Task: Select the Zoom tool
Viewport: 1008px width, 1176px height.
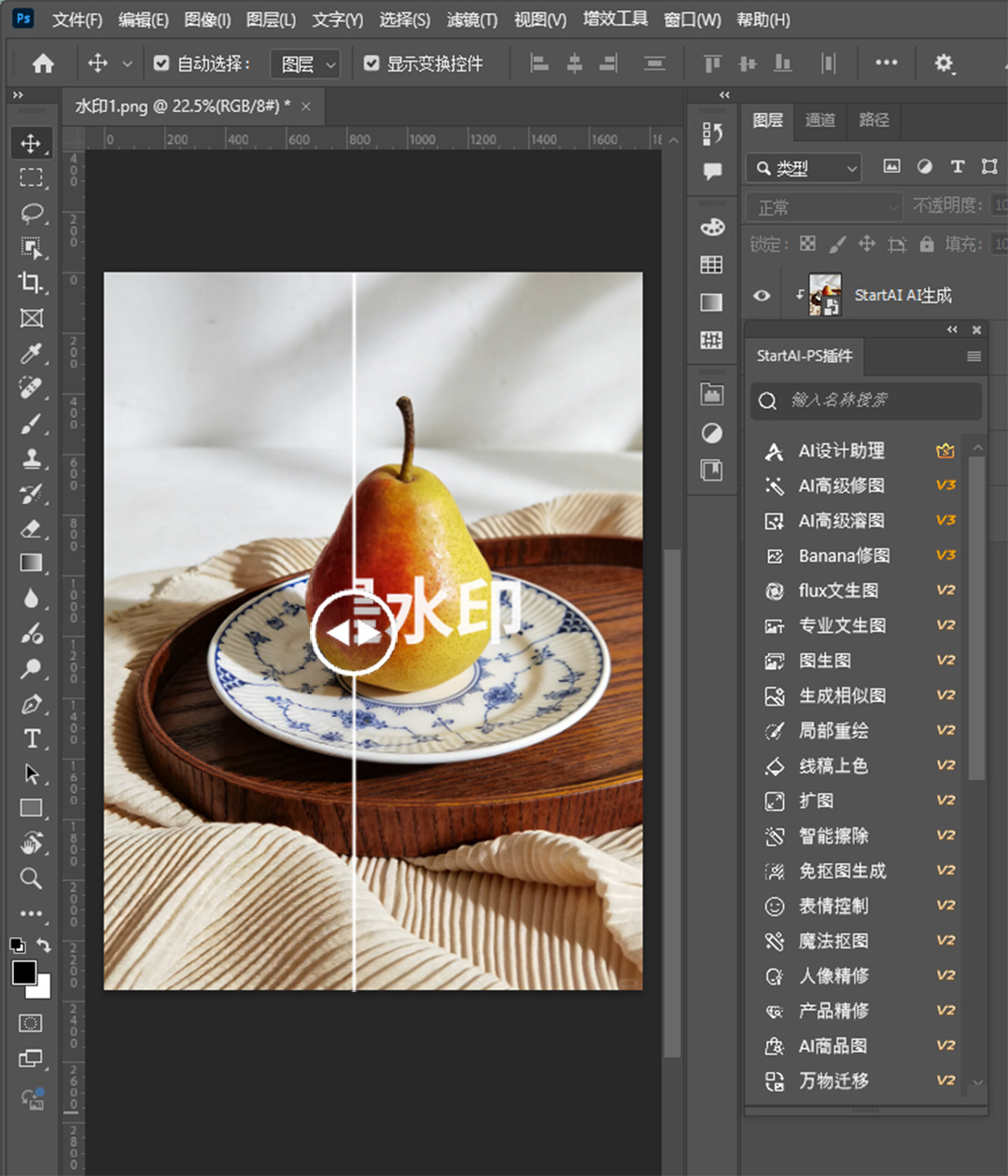Action: pyautogui.click(x=32, y=878)
